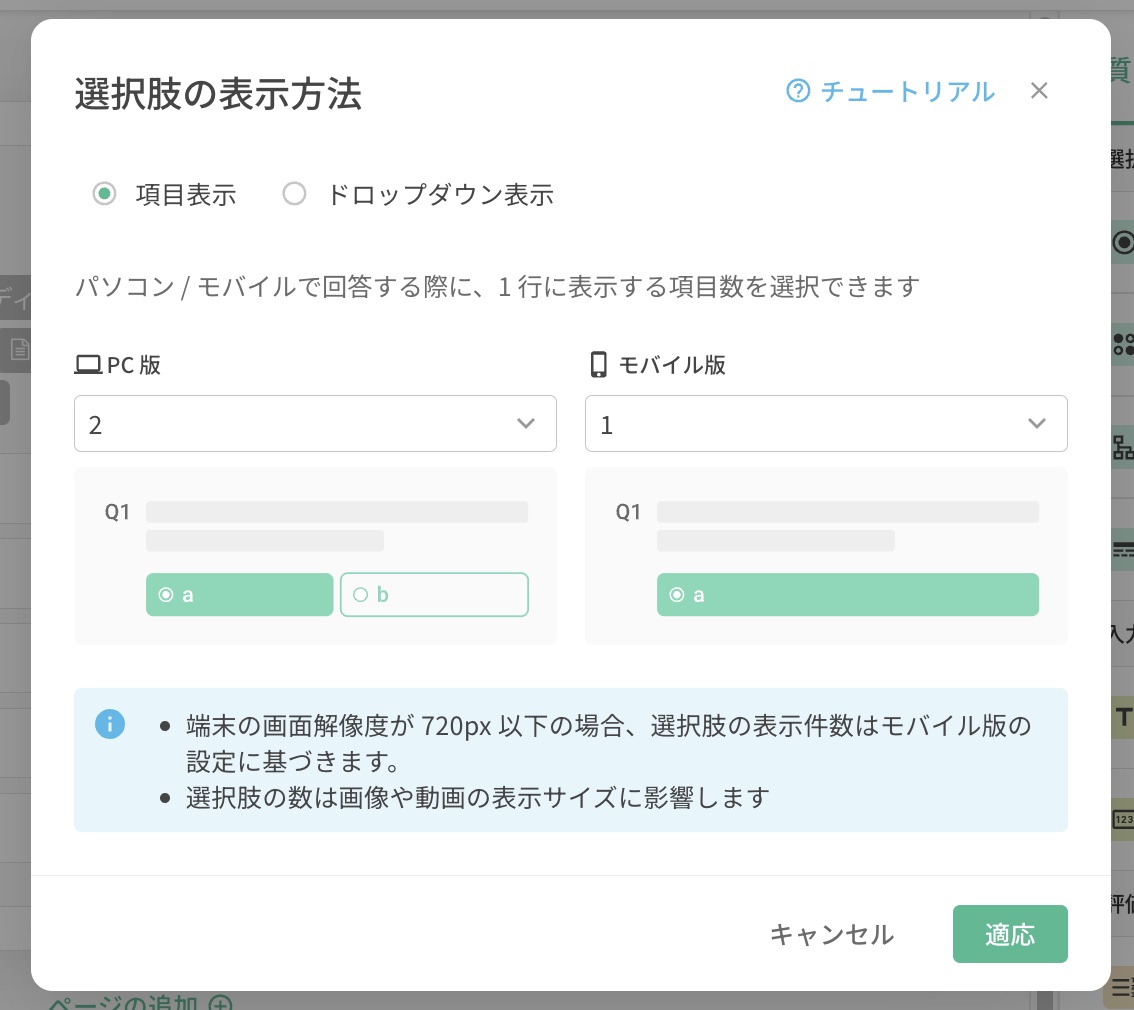
Task: Click the 適応 apply button
Action: tap(1010, 934)
